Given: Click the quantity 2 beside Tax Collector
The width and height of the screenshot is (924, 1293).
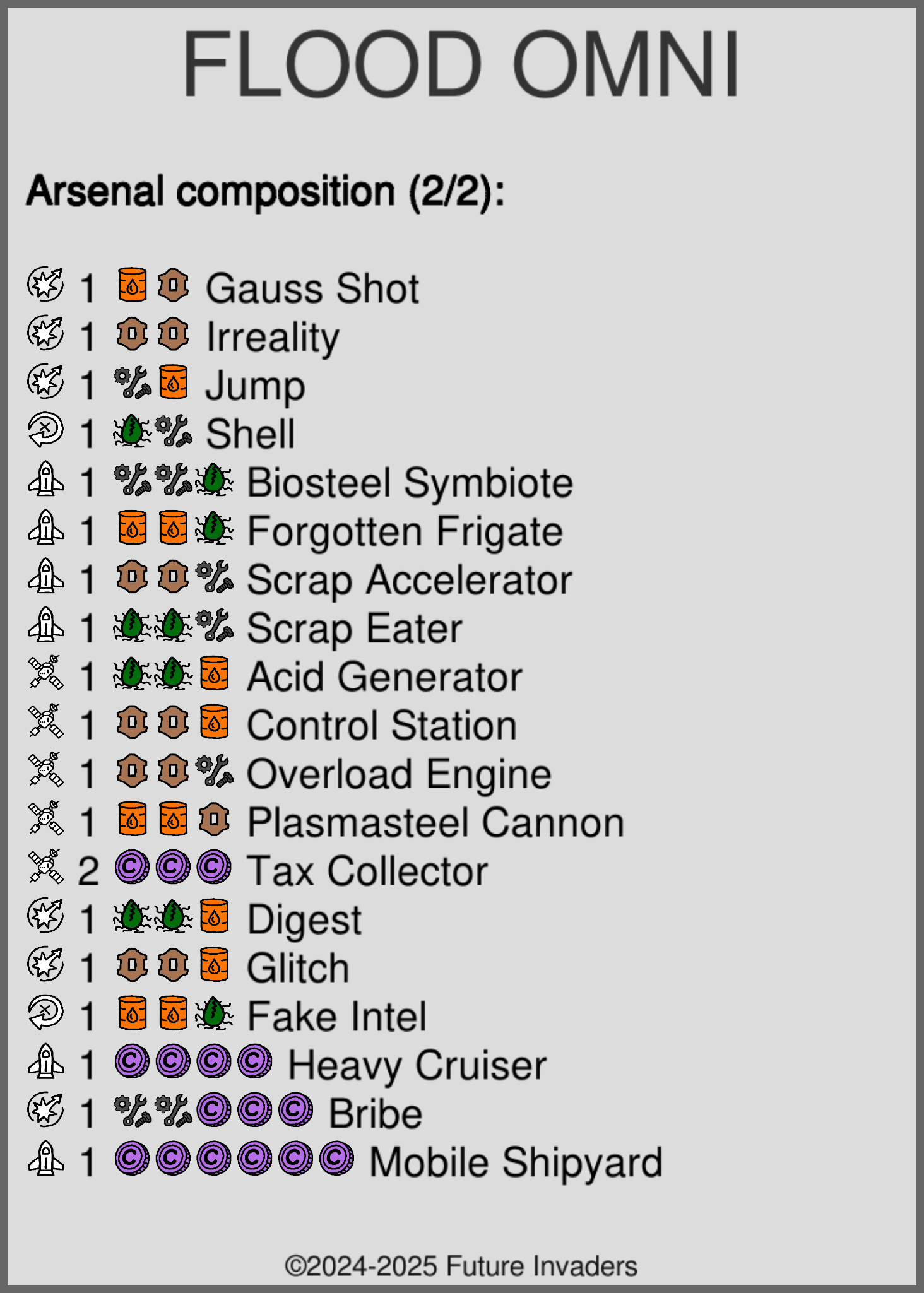Looking at the screenshot, I should (x=88, y=871).
